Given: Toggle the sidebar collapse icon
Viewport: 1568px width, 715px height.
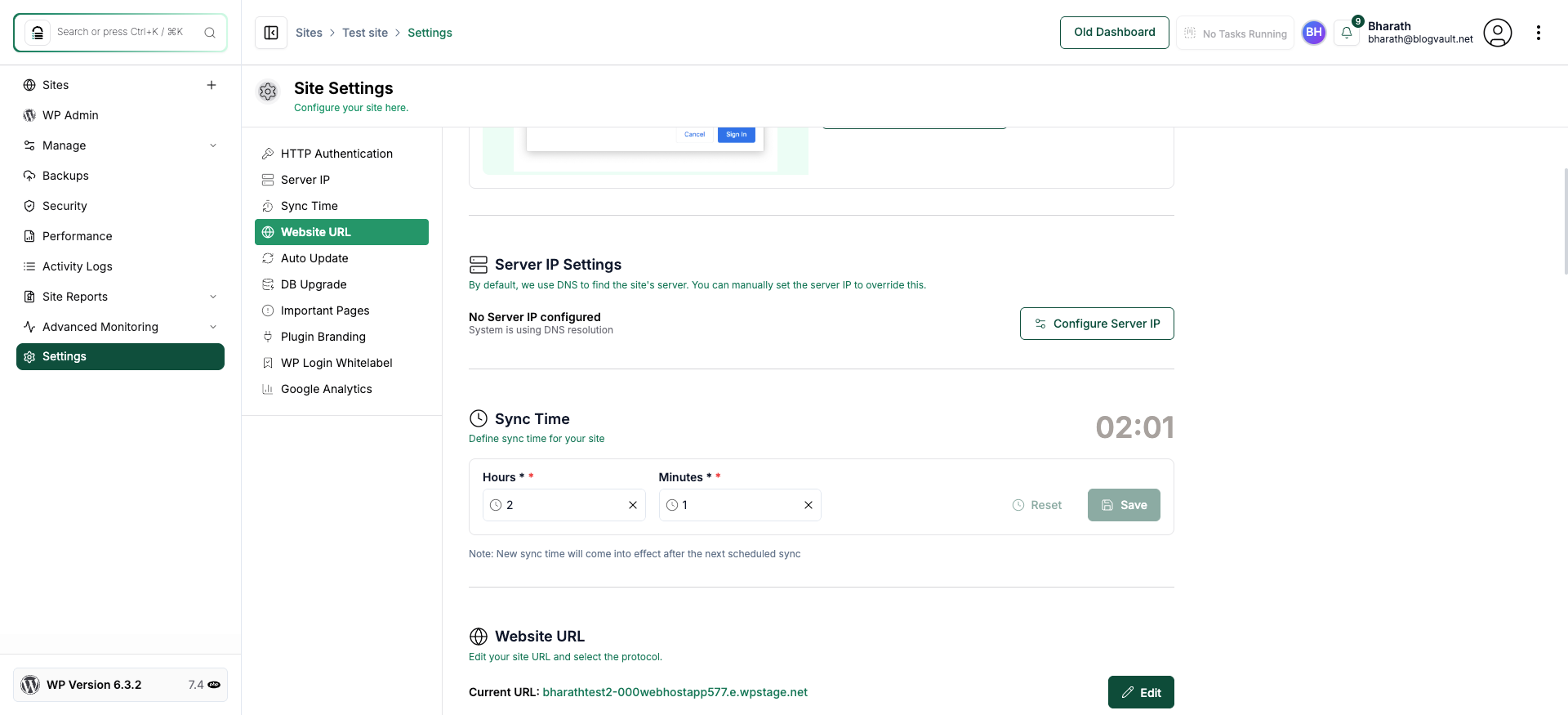Looking at the screenshot, I should point(271,33).
